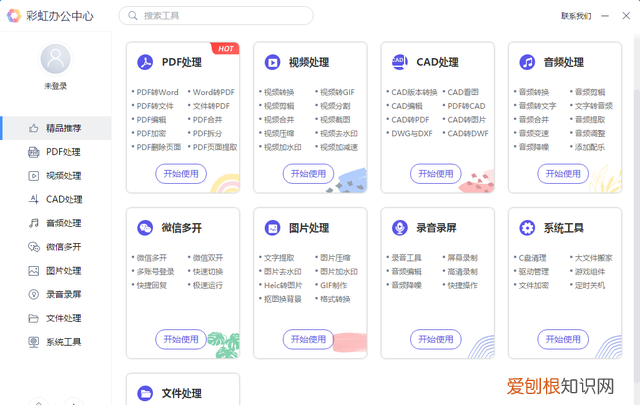The height and width of the screenshot is (405, 640).
Task: Click GIF制作 entry
Action: point(333,285)
